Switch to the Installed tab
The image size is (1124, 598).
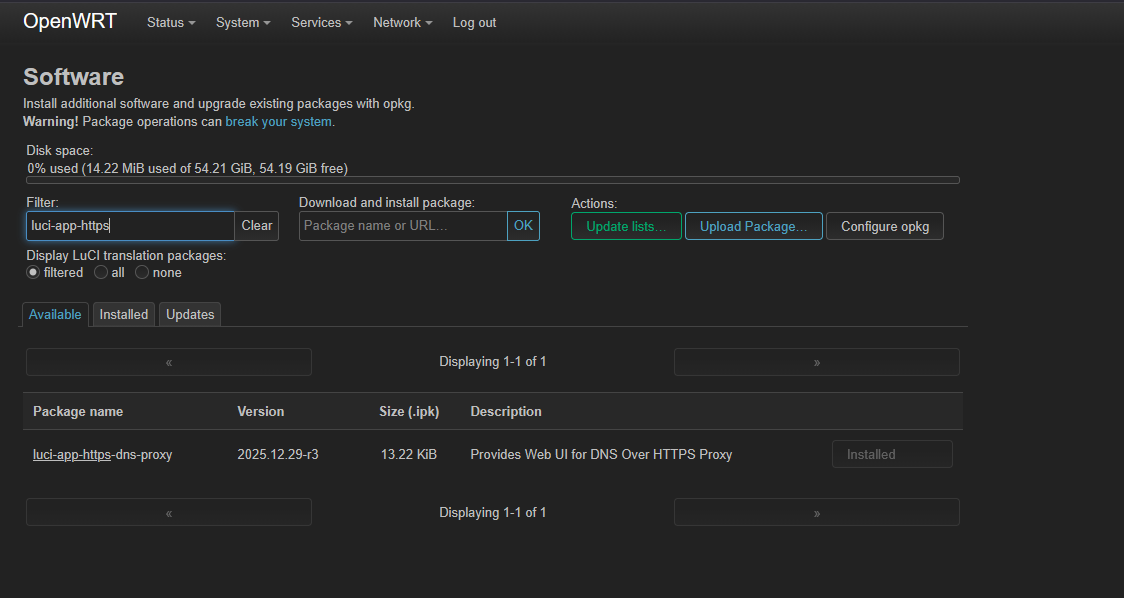[123, 314]
